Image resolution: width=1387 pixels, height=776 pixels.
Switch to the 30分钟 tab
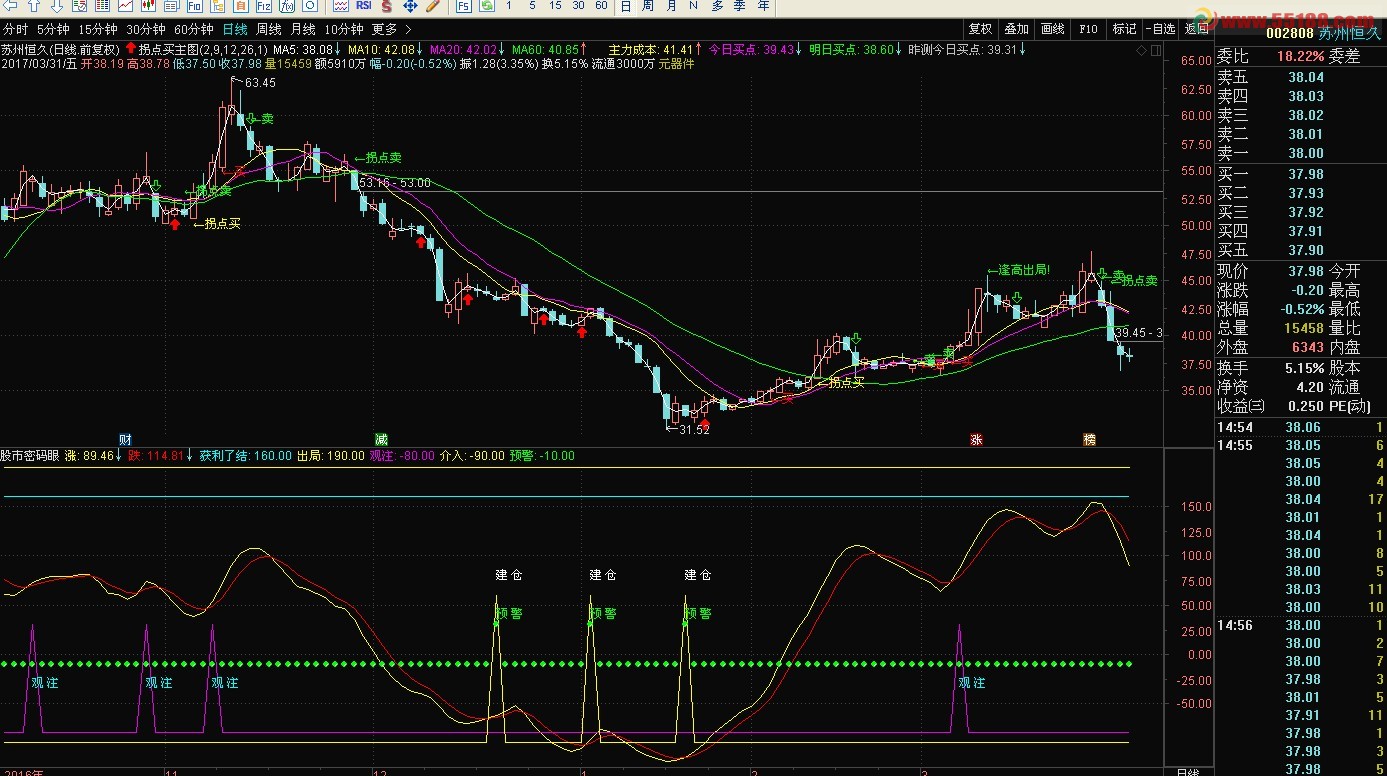point(145,29)
